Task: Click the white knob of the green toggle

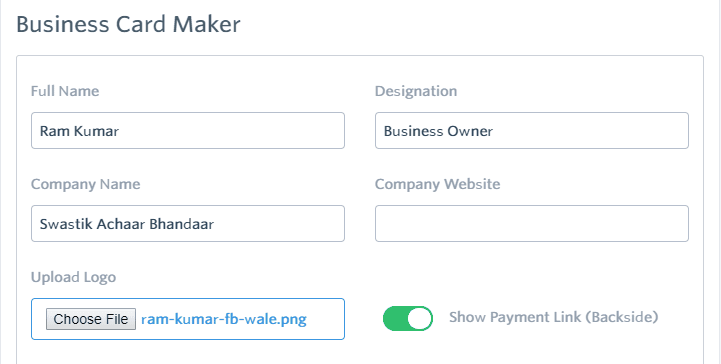Action: click(420, 318)
